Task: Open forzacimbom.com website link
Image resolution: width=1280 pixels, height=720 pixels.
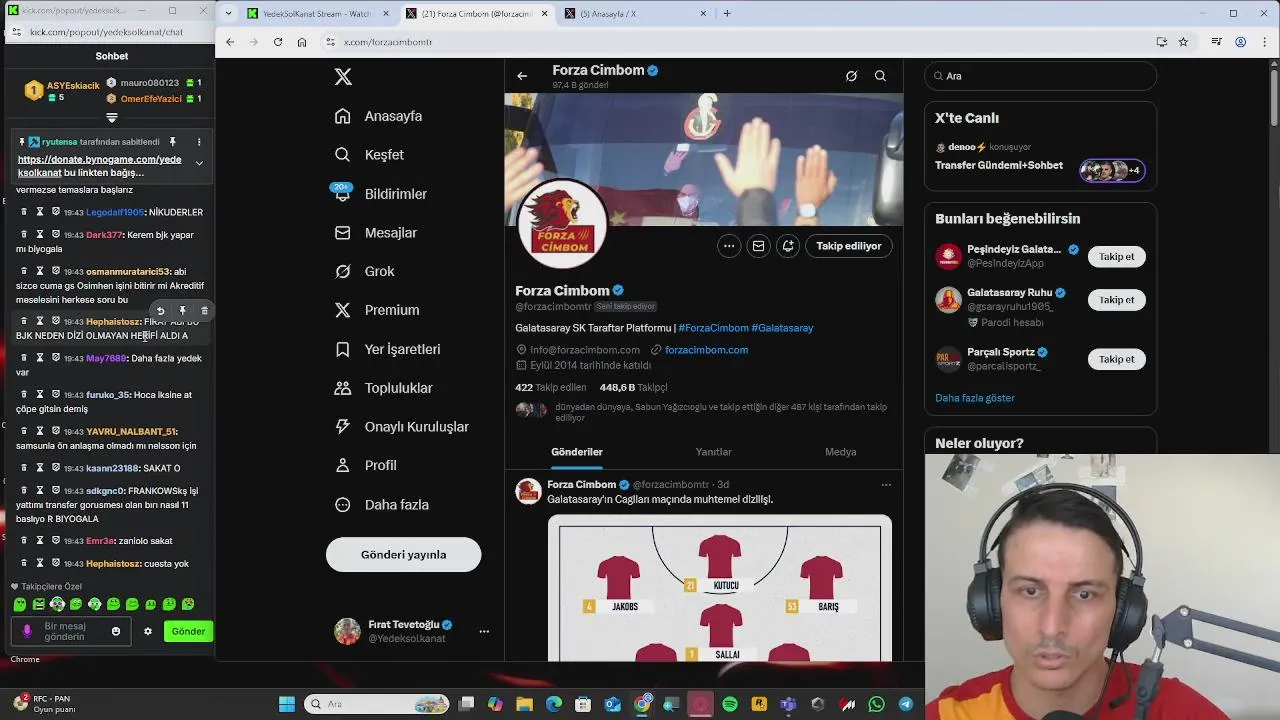Action: pyautogui.click(x=706, y=350)
